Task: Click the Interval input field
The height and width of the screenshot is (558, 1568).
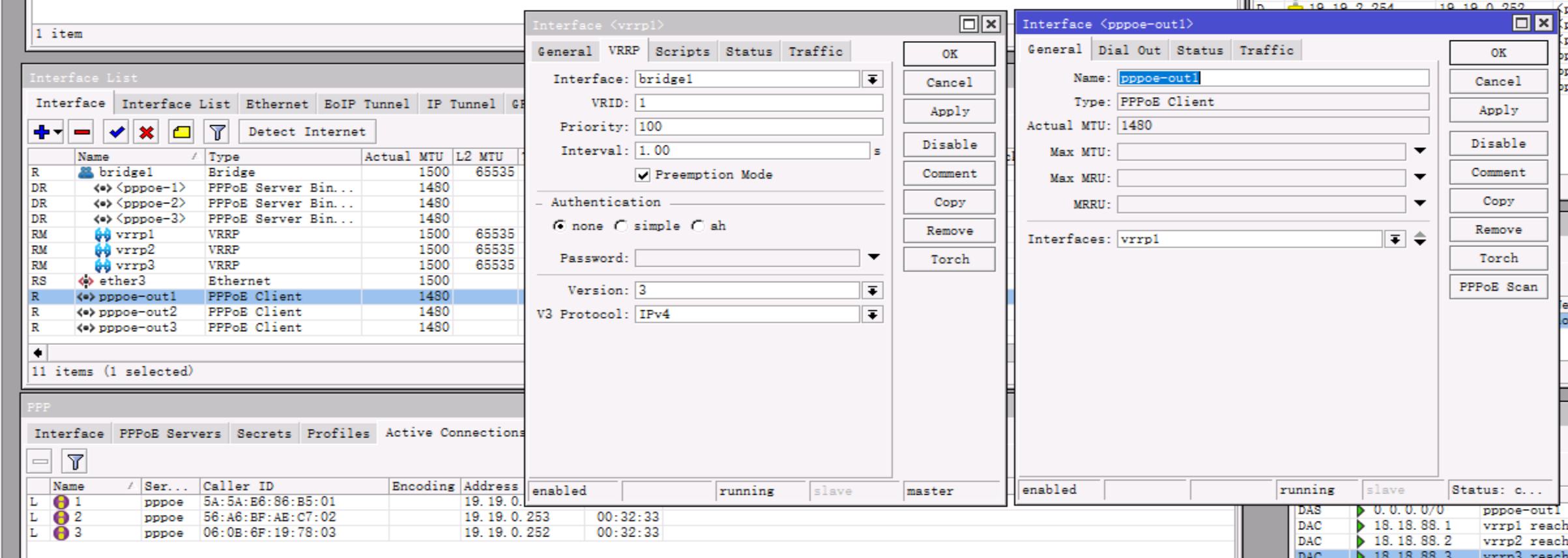Action: (x=752, y=151)
